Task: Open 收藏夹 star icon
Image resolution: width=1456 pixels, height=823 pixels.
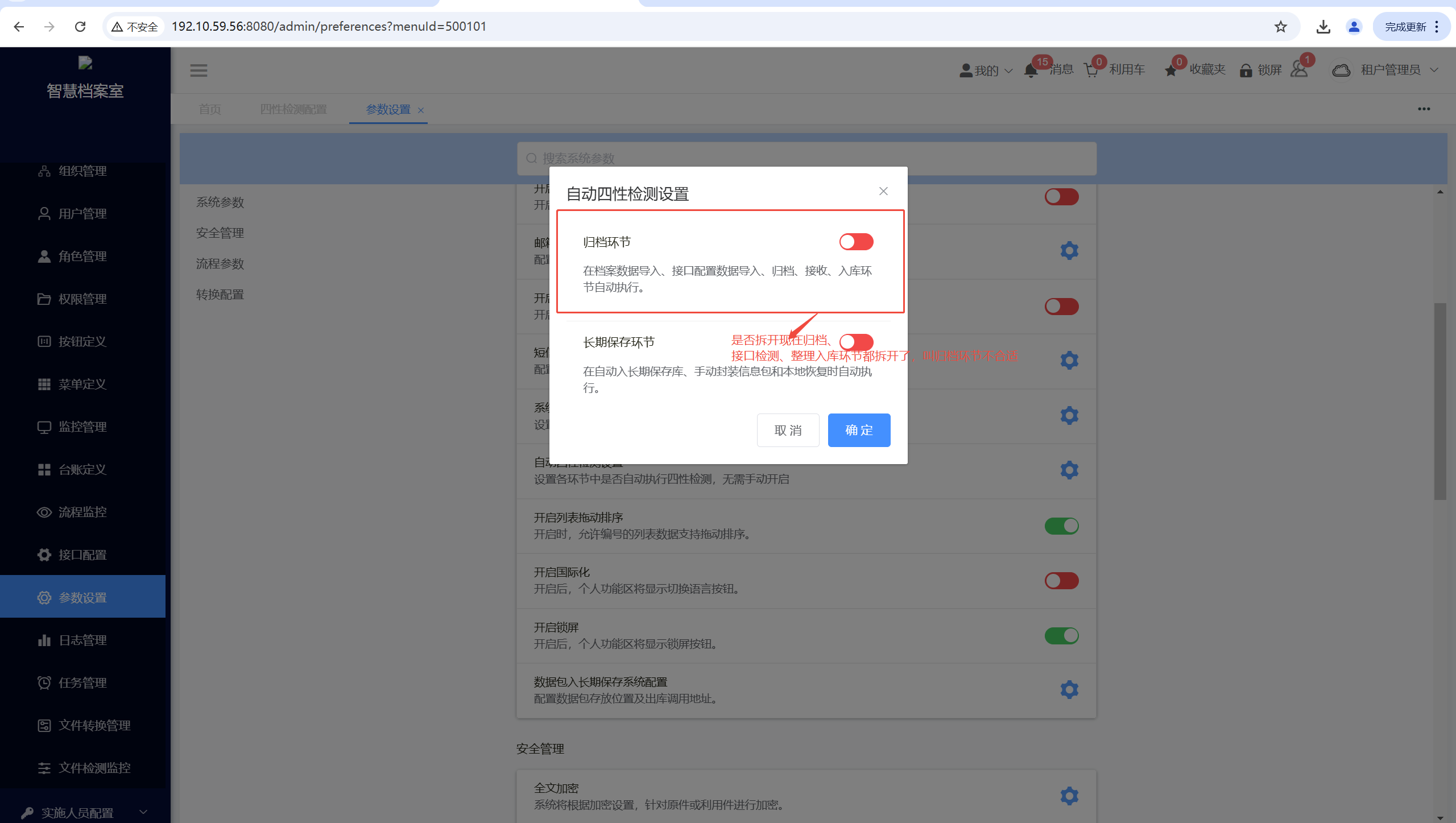Action: pyautogui.click(x=1170, y=71)
